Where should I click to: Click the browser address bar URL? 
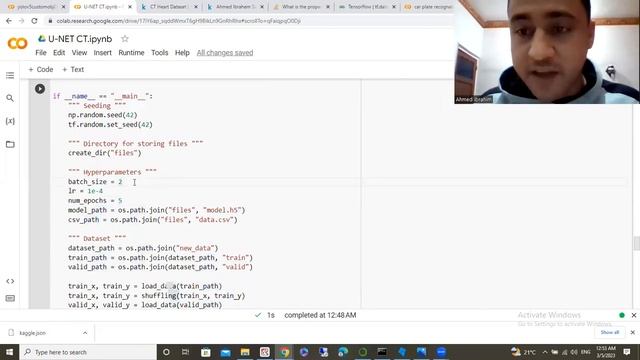point(179,21)
